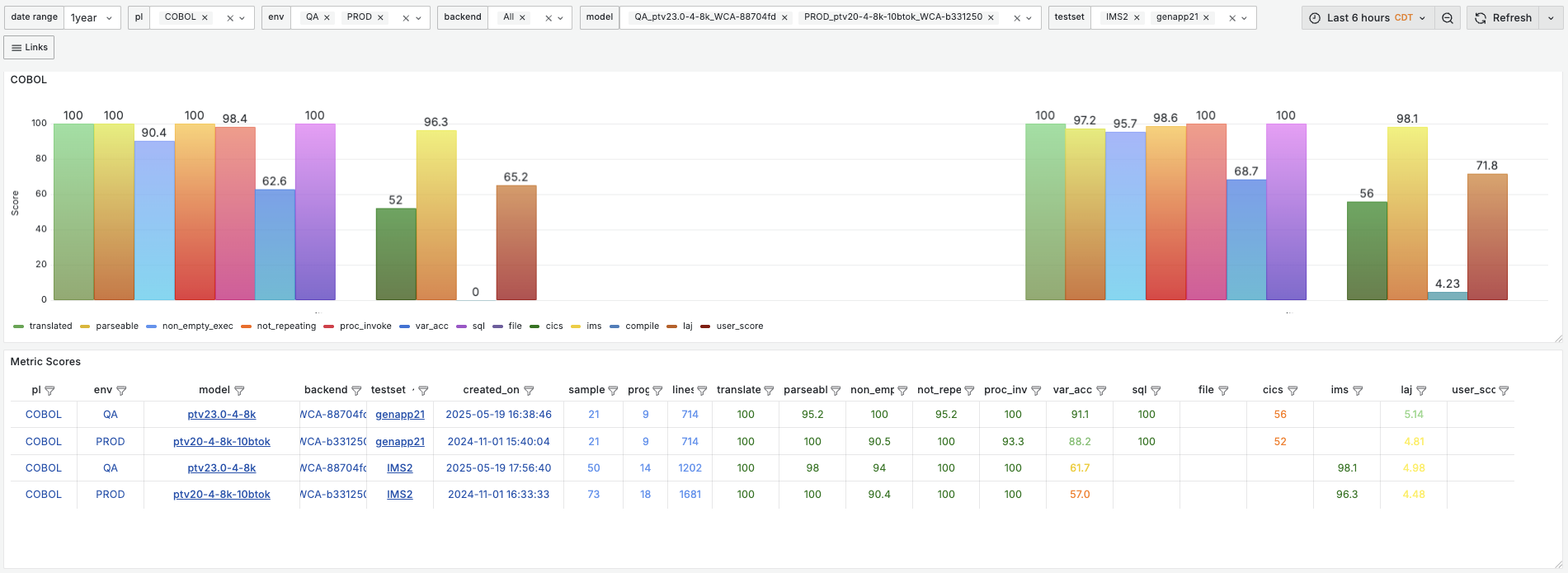
Task: Expand the date range 1year dropdown
Action: [x=92, y=18]
